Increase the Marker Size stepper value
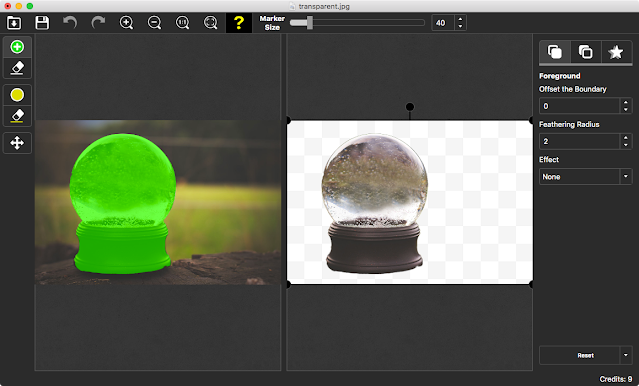The height and width of the screenshot is (386, 639). [x=461, y=19]
